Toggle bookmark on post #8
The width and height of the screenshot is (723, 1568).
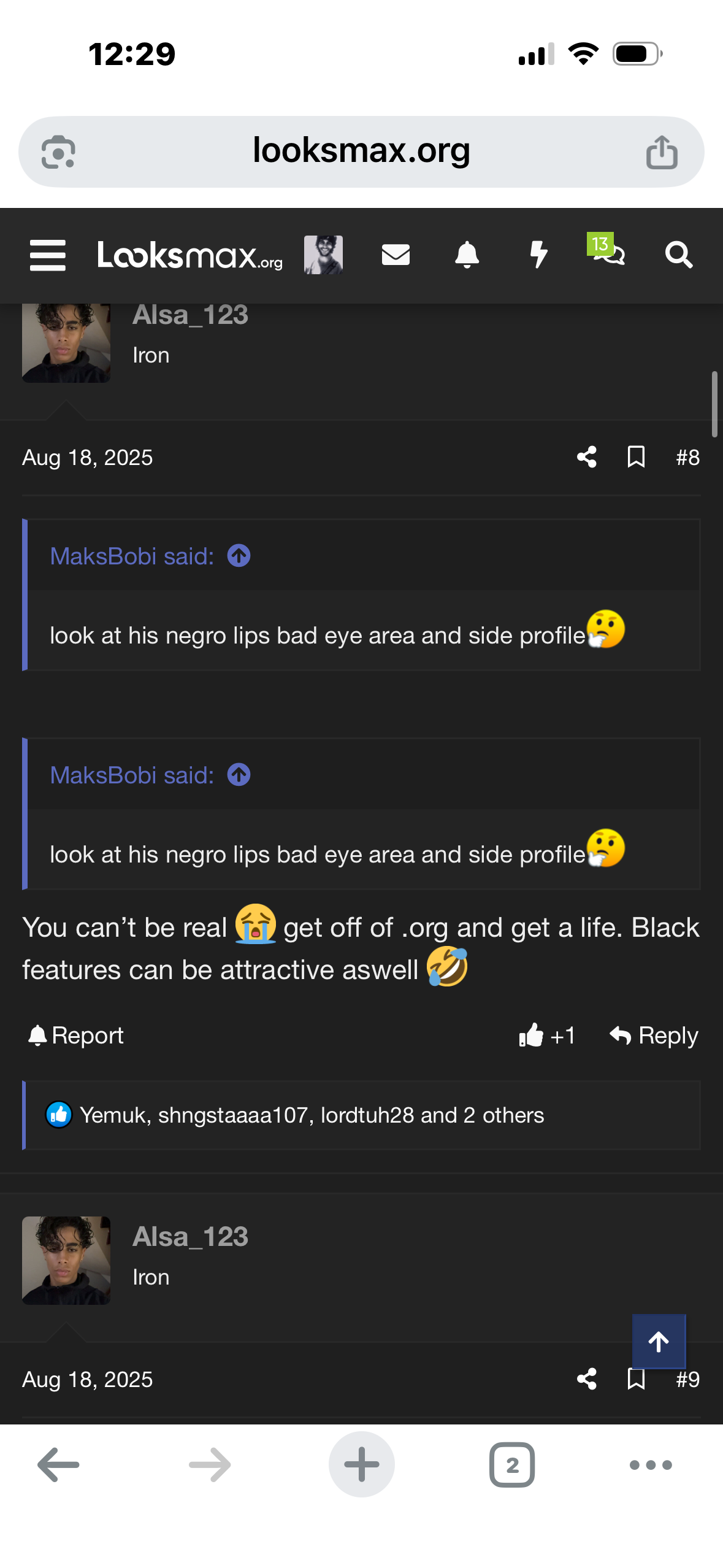[636, 457]
